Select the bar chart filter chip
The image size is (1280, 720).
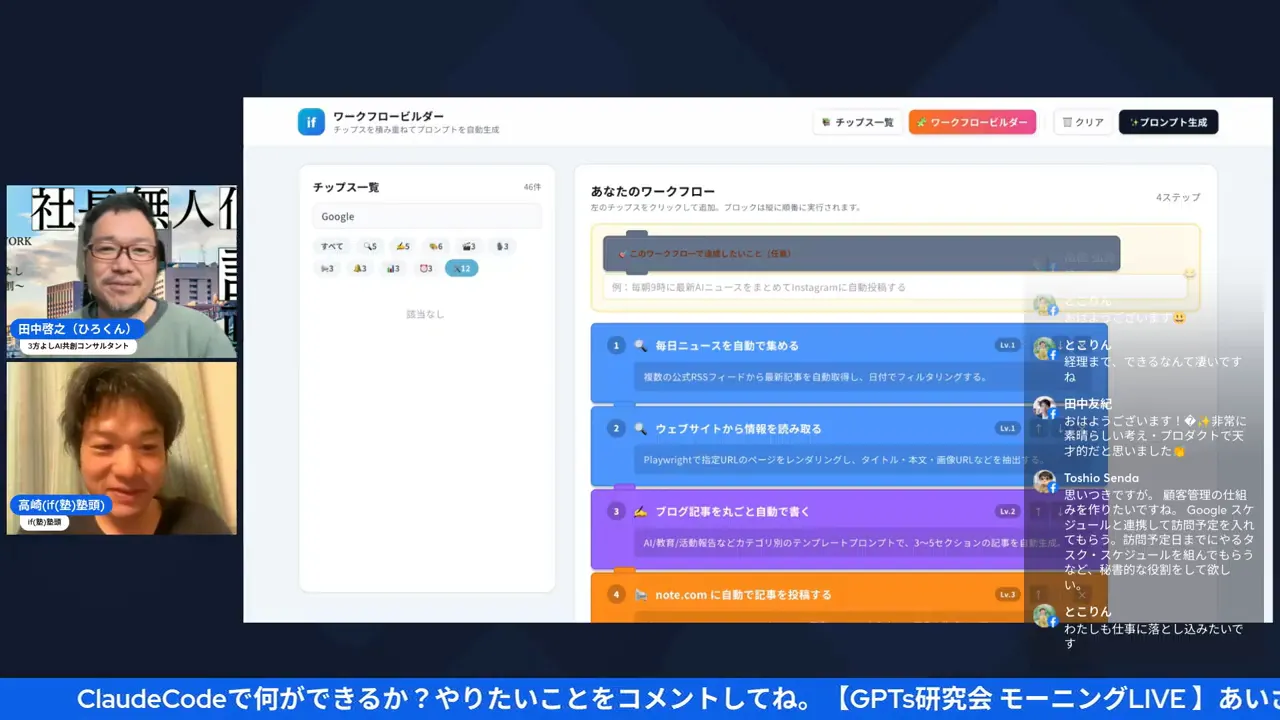click(x=392, y=268)
